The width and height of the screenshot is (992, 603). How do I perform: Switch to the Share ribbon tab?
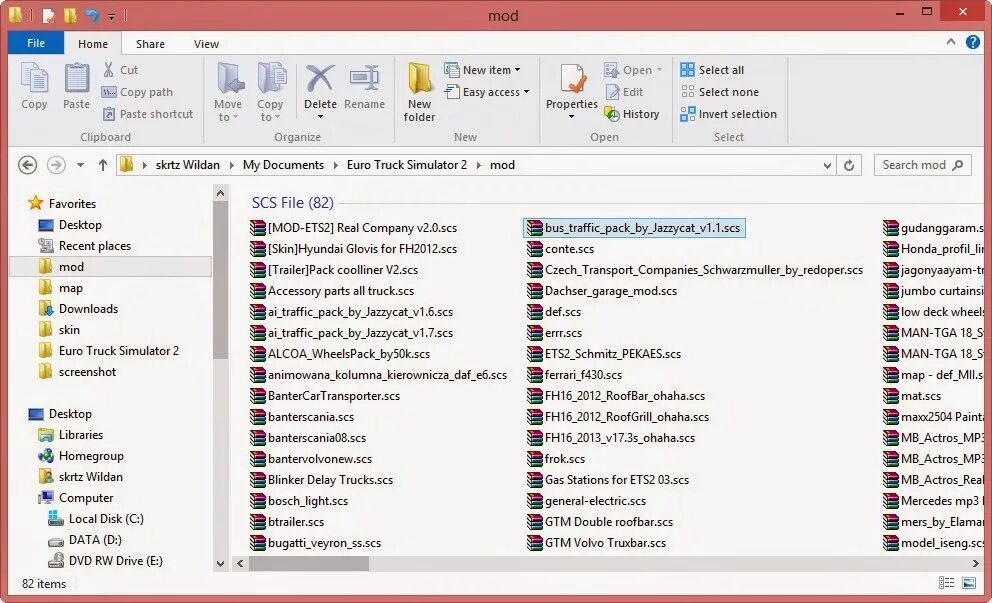(x=150, y=44)
